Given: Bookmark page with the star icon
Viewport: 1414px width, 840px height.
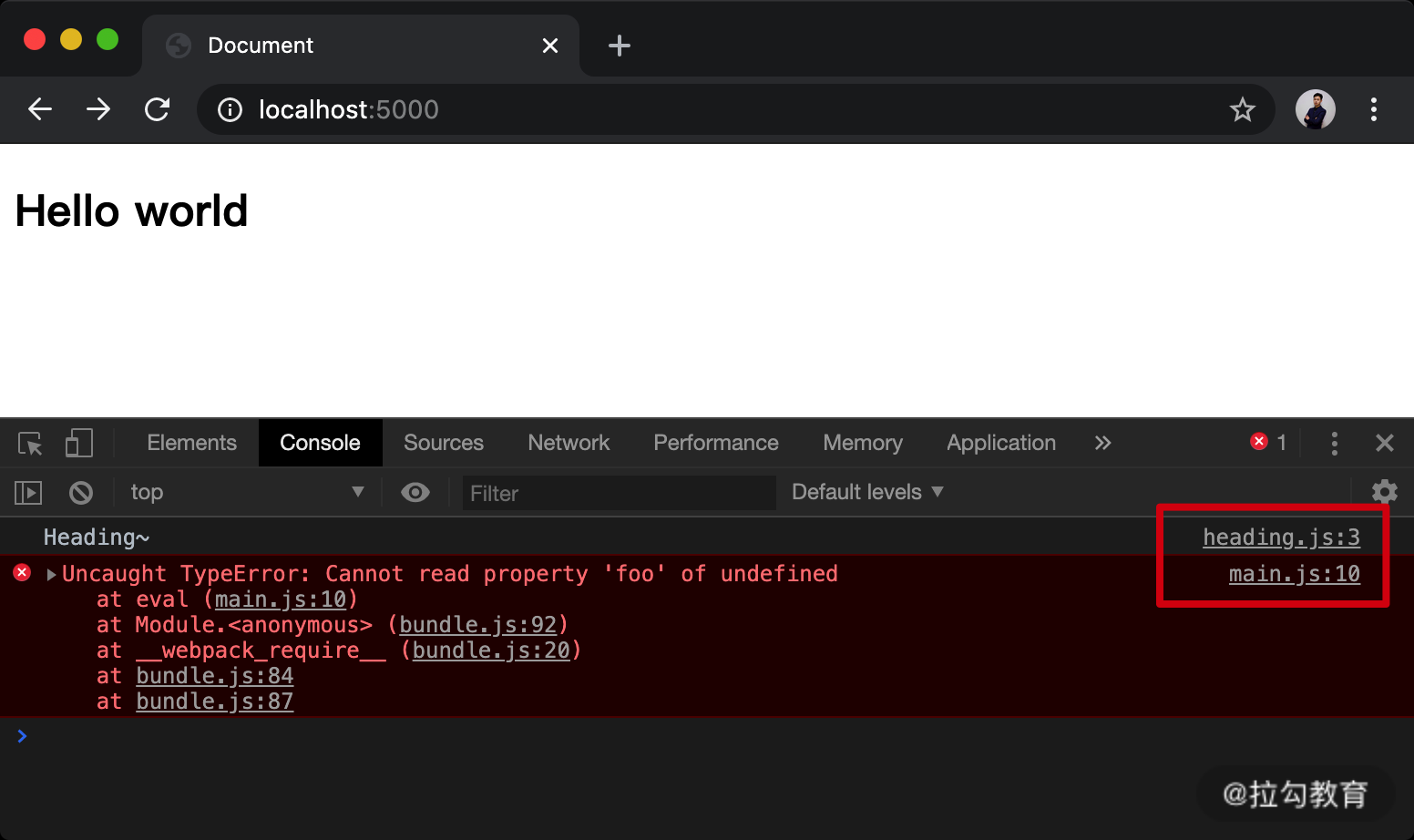Looking at the screenshot, I should [1242, 110].
